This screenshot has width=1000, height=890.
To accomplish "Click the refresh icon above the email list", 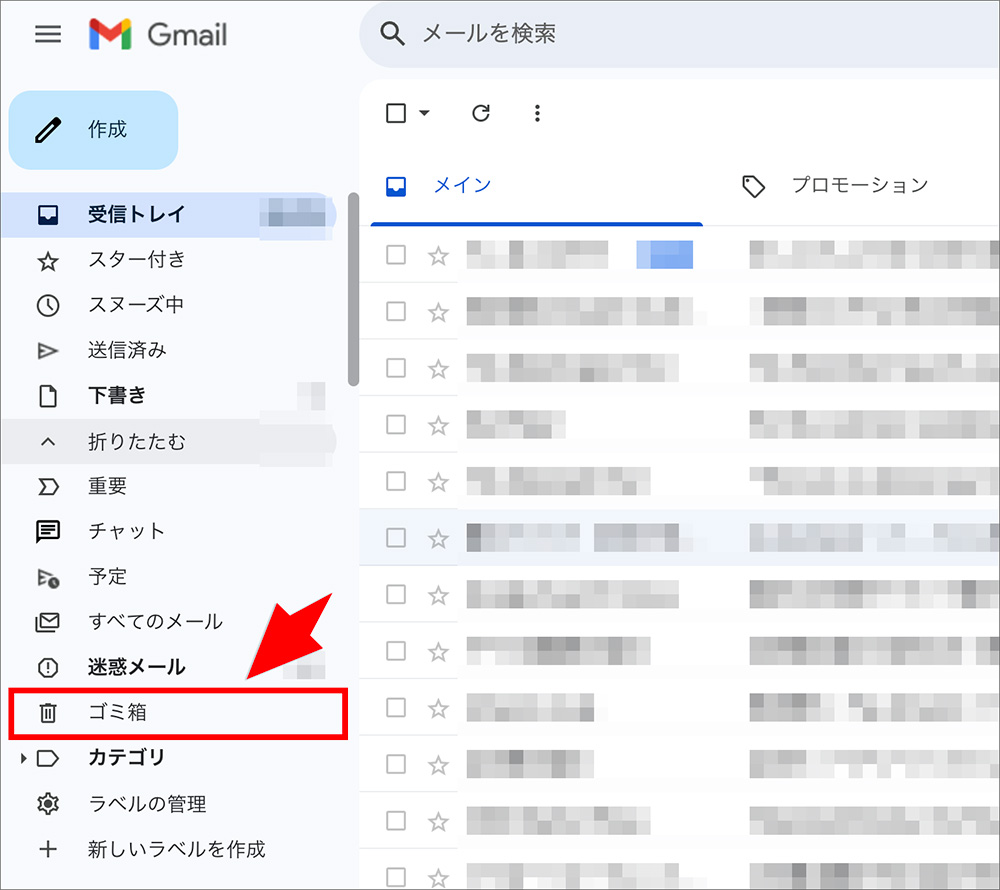I will tap(480, 113).
